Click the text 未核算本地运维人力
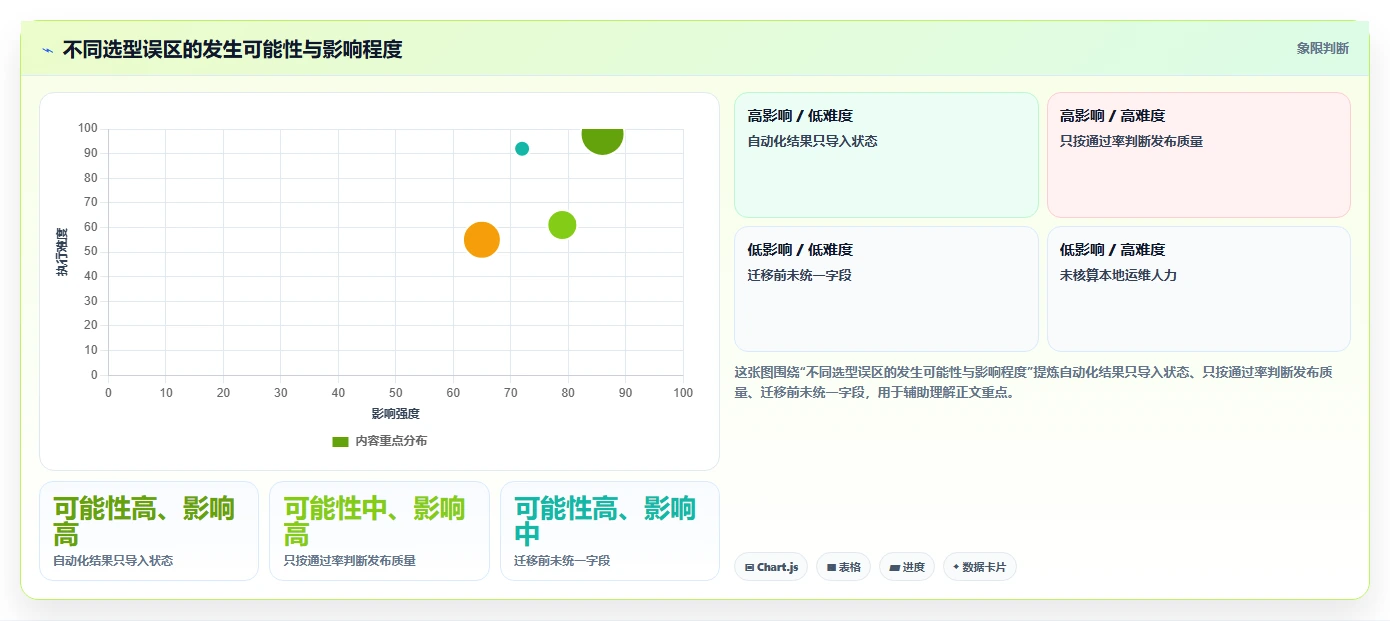Screen dimensions: 1390x621 pyautogui.click(x=1118, y=275)
